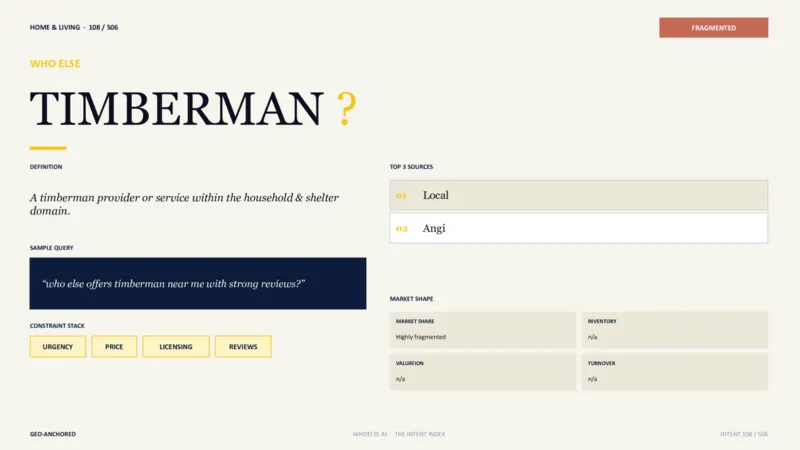Click the INTENT 108 / 506 footer
The width and height of the screenshot is (800, 450).
pos(744,434)
